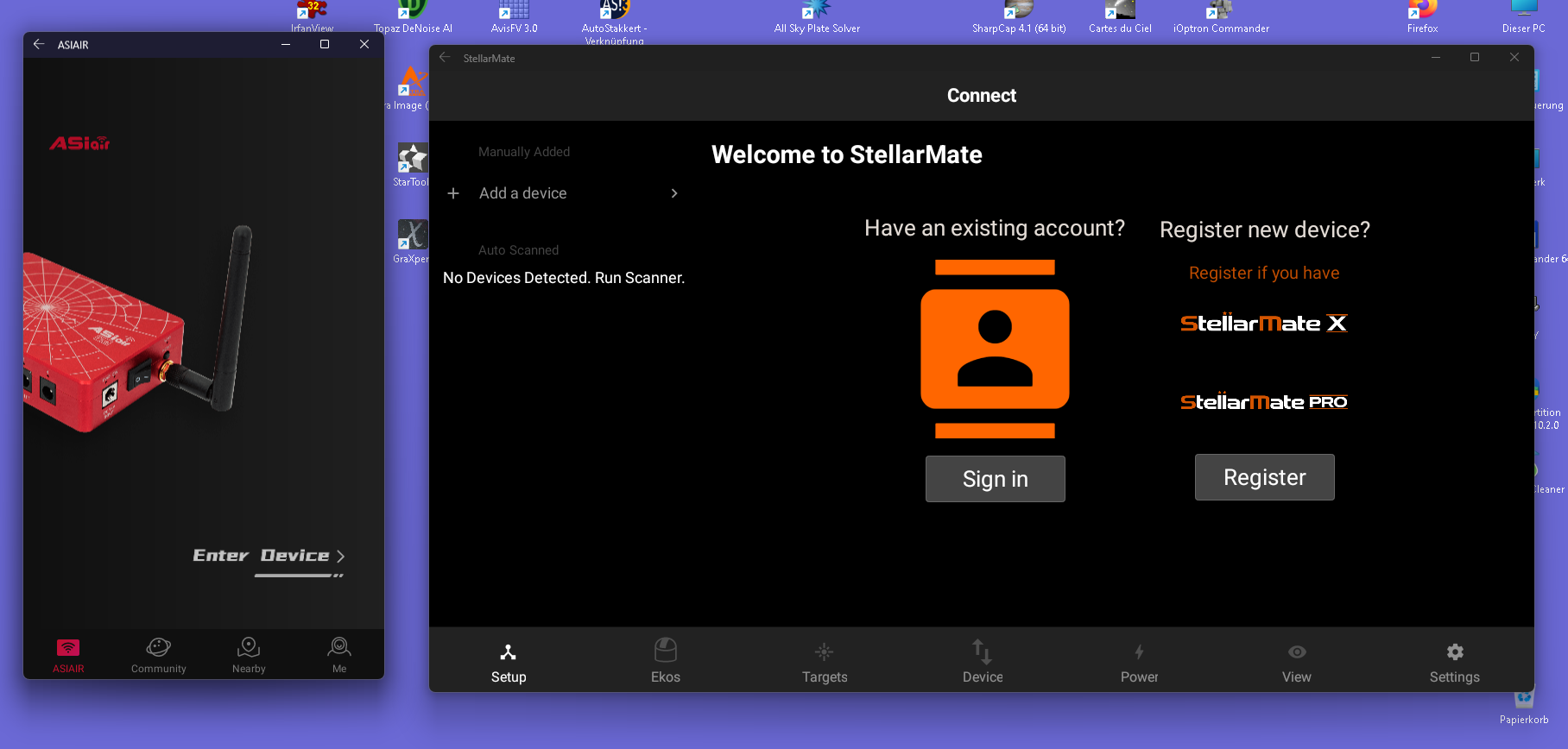Viewport: 1568px width, 749px height.
Task: Go back using StellarMate title bar arrow
Action: [445, 58]
